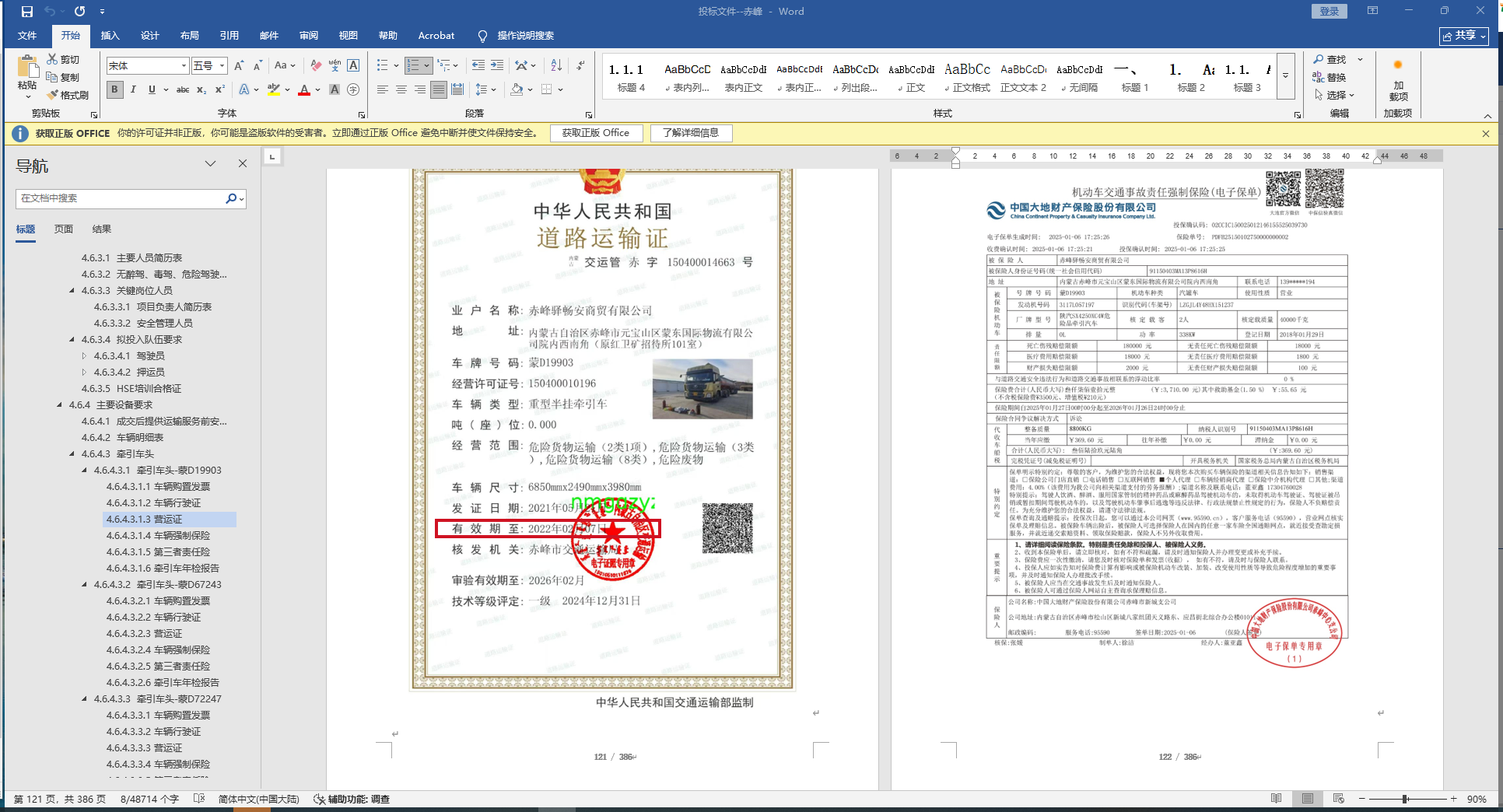Redo the last action
This screenshot has width=1503, height=812.
79,12
